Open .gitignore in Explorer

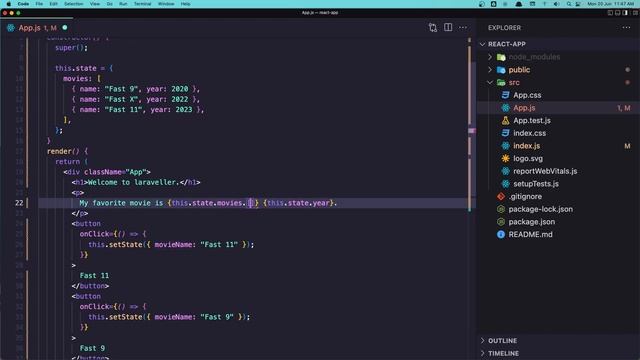[x=525, y=196]
